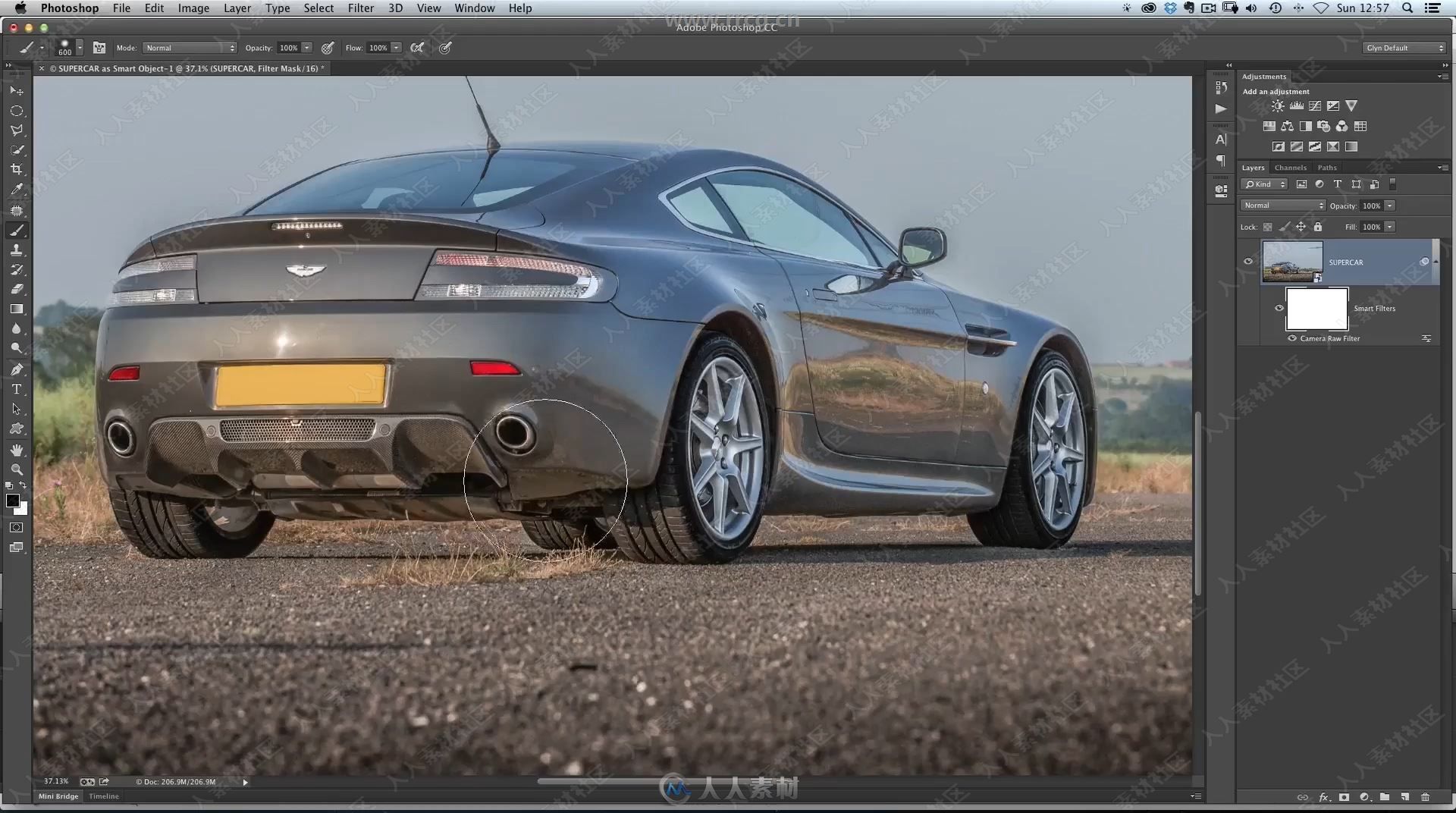Add a Brightness/Contrast adjustment

point(1278,106)
